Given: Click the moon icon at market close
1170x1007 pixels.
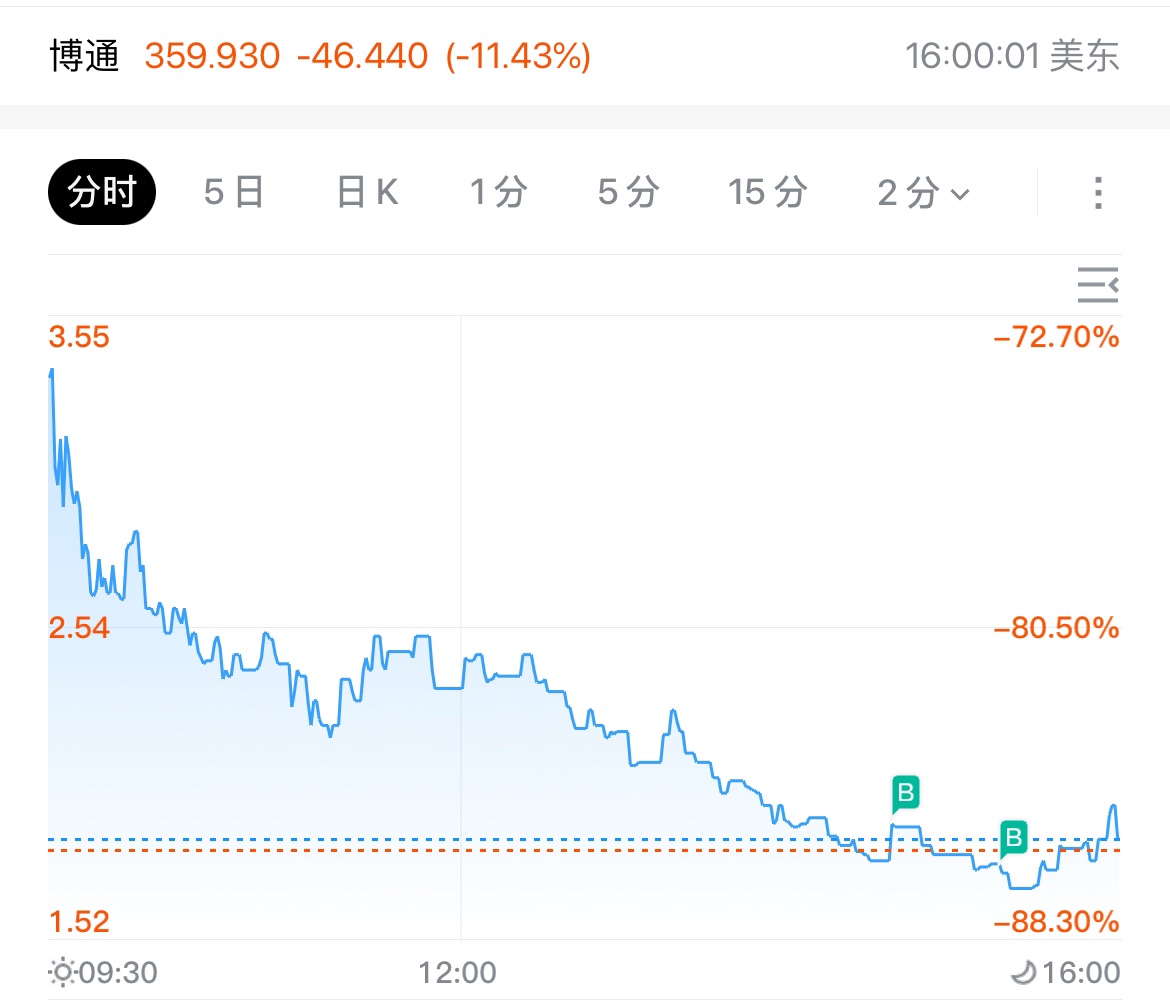Looking at the screenshot, I should coord(1022,971).
